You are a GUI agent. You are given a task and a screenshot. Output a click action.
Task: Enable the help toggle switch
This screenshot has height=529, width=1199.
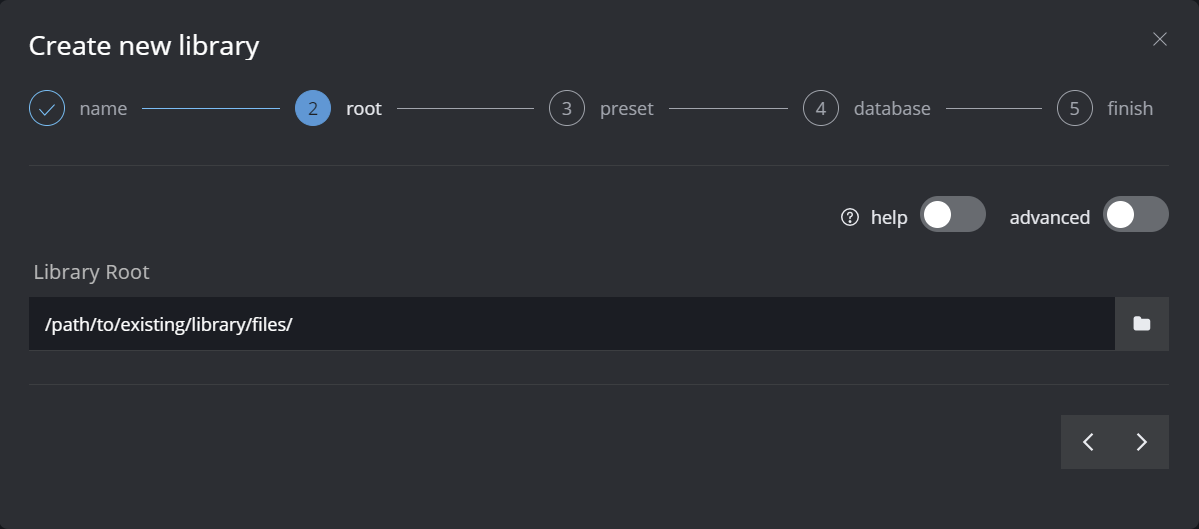coord(952,215)
